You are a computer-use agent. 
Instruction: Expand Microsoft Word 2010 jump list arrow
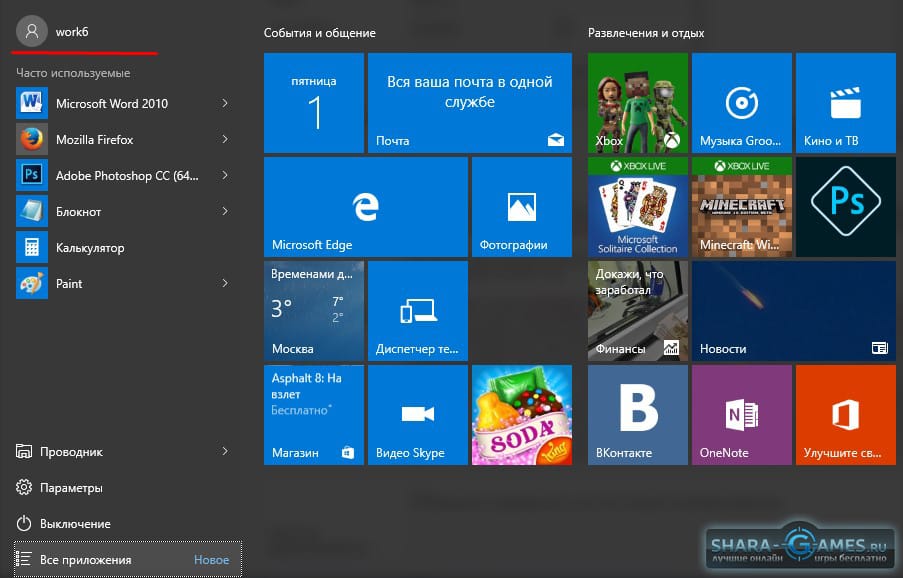[x=225, y=103]
